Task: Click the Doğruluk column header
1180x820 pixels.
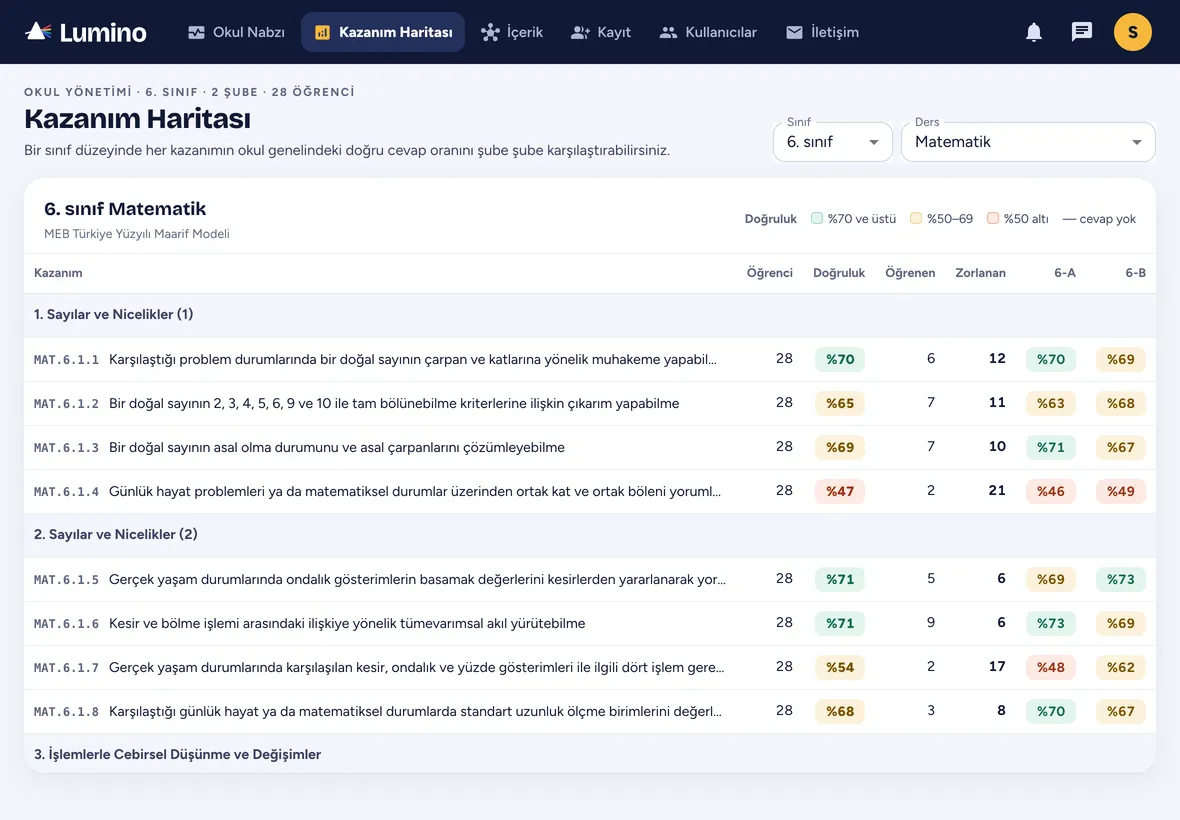Action: pos(839,273)
